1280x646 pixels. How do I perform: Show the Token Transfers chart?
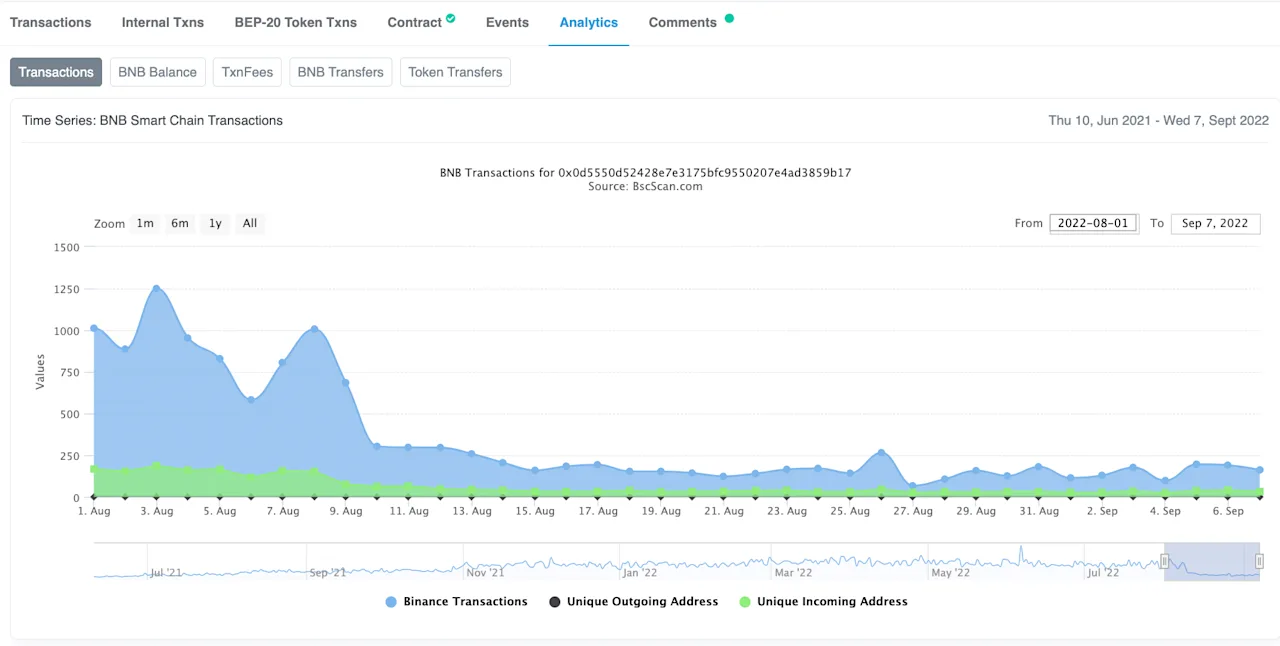[455, 72]
